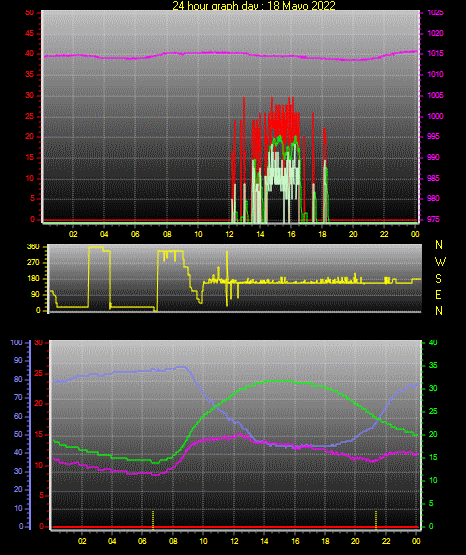This screenshot has width=466, height=555.
Task: Click the yellow sunset marker near 21 hours
Action: point(376,520)
